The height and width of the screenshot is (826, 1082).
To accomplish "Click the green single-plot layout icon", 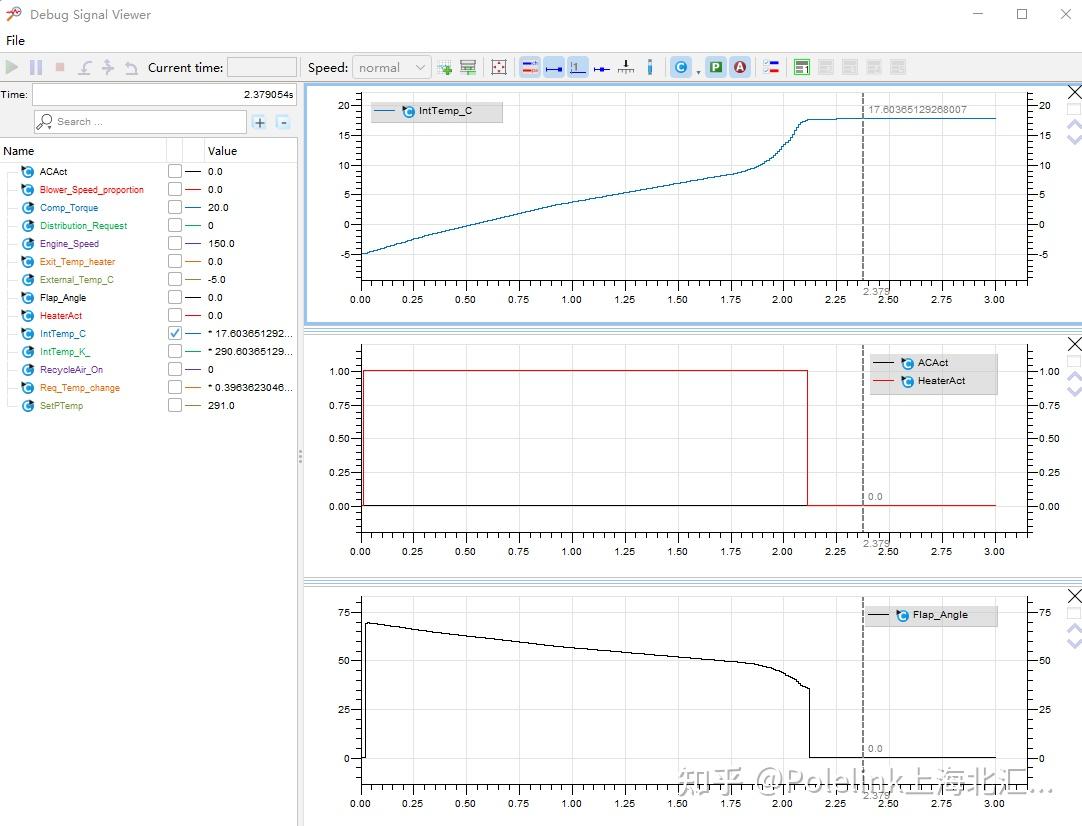I will (x=802, y=67).
